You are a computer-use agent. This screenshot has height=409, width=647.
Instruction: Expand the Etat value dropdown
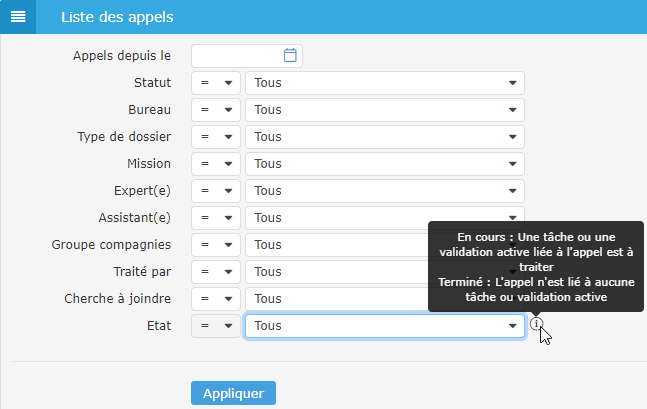click(384, 326)
